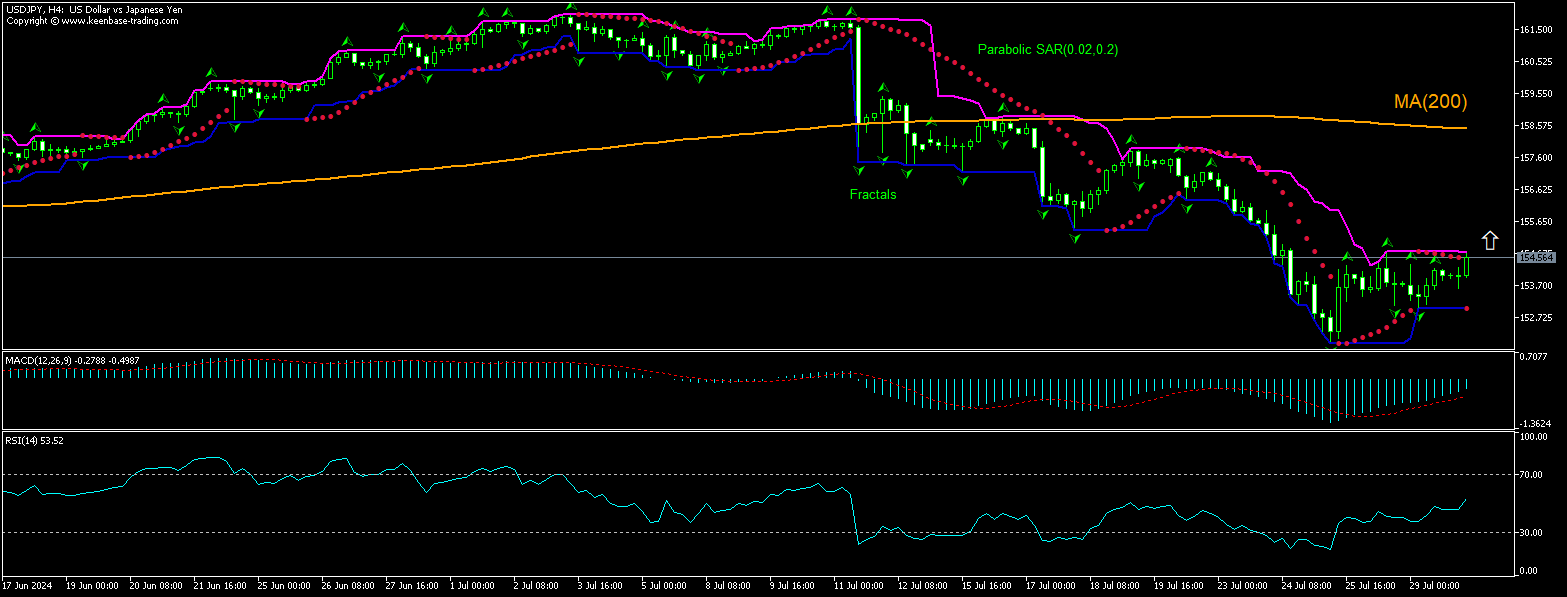Screen dimensions: 1567x597
Task: Click the Fractals label on the chart
Action: coord(872,195)
